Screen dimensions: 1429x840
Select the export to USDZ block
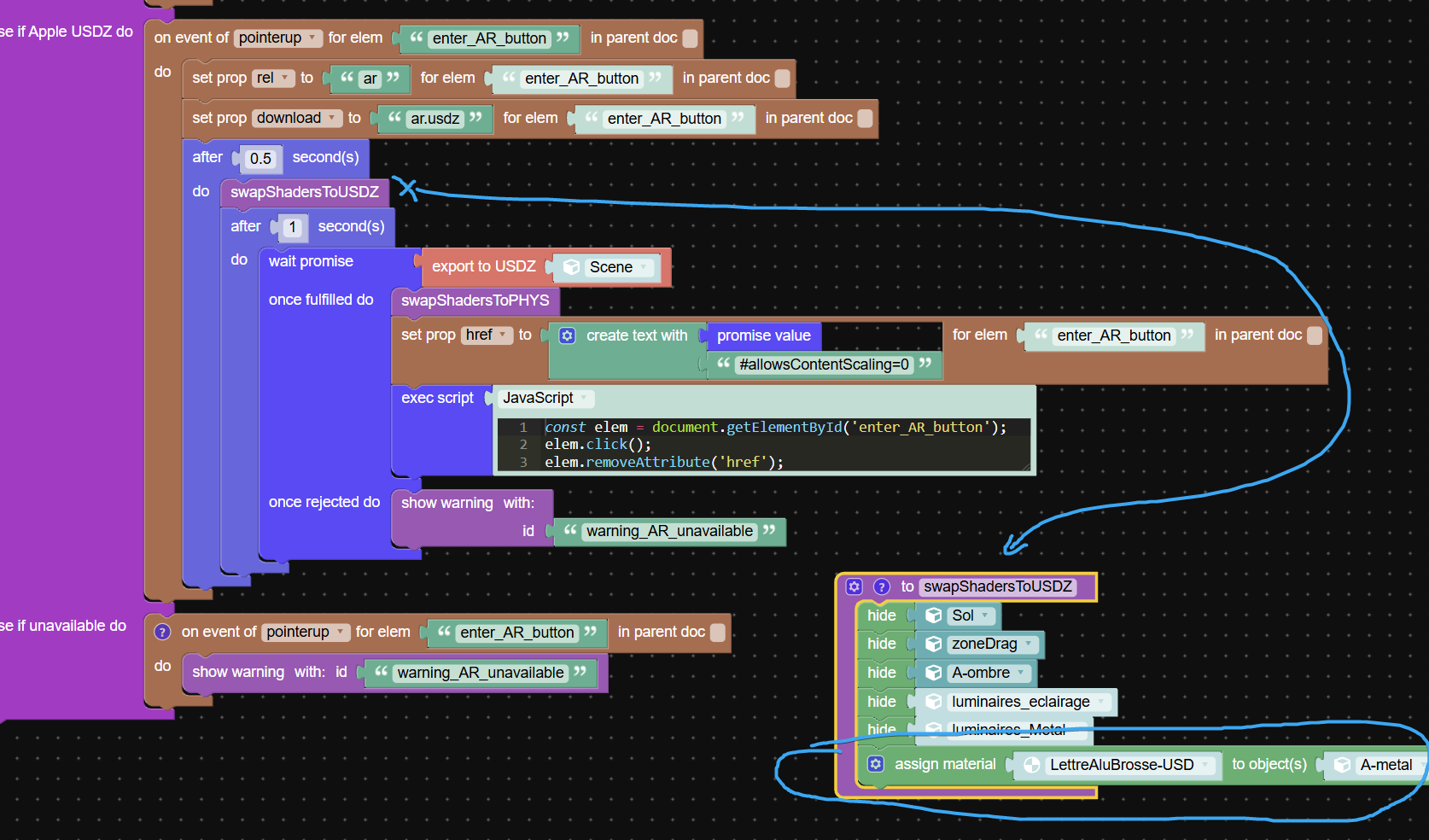point(483,266)
